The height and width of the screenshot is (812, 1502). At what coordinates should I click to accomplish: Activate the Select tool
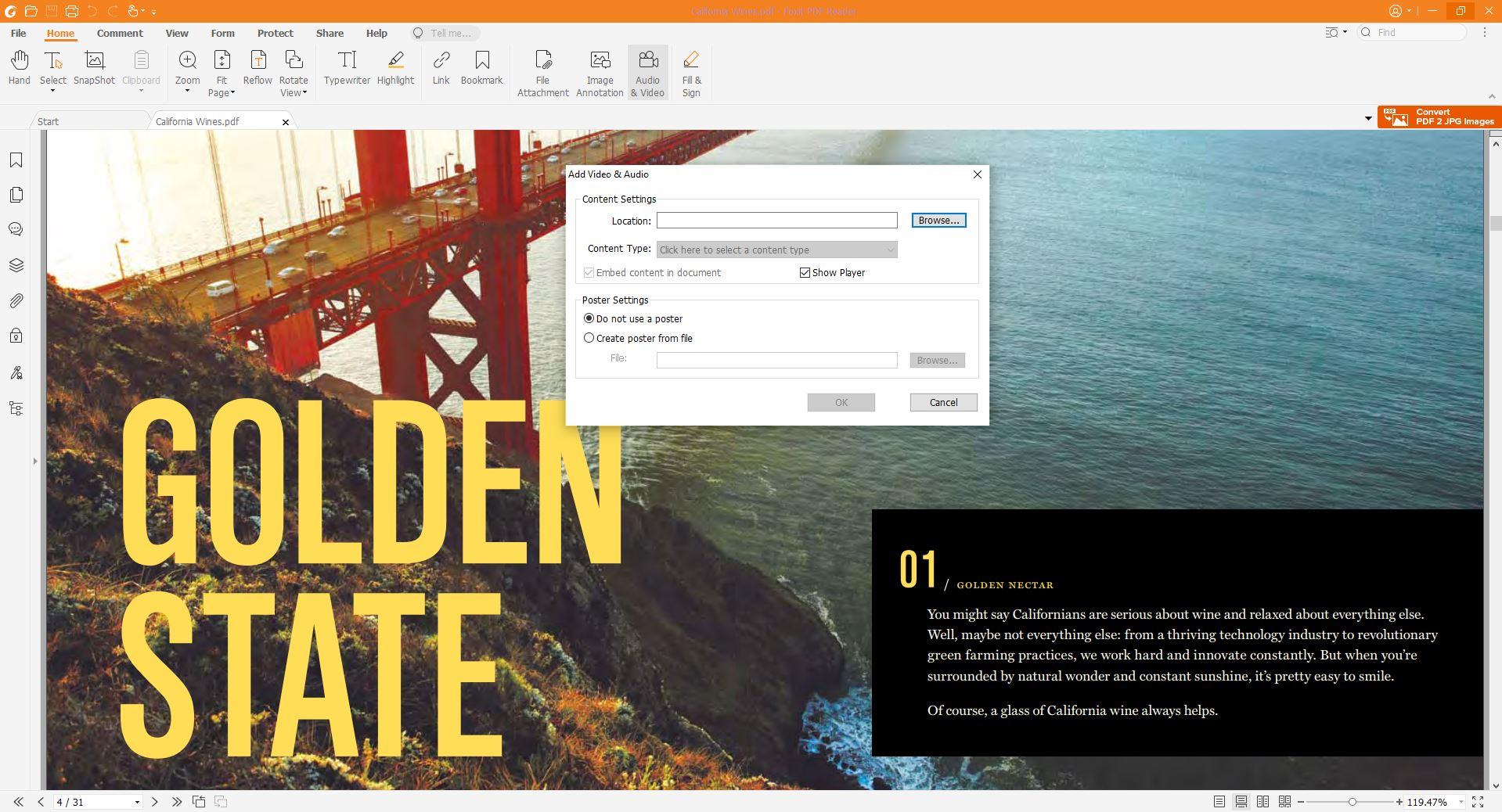click(x=53, y=66)
